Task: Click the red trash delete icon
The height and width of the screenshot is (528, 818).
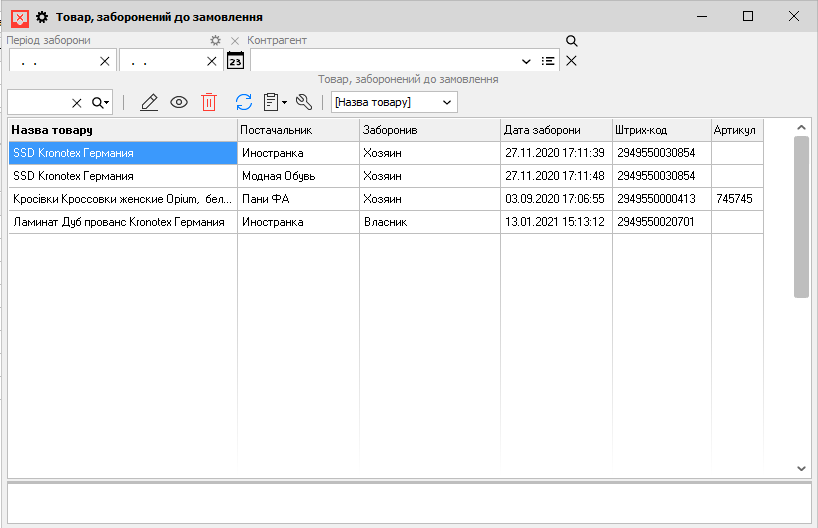Action: pos(209,102)
